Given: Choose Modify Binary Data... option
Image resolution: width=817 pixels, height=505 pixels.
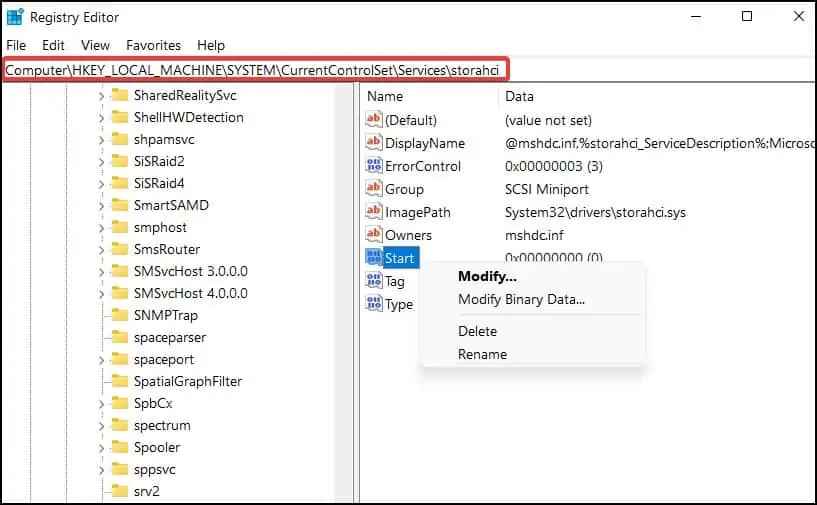Looking at the screenshot, I should click(x=521, y=299).
